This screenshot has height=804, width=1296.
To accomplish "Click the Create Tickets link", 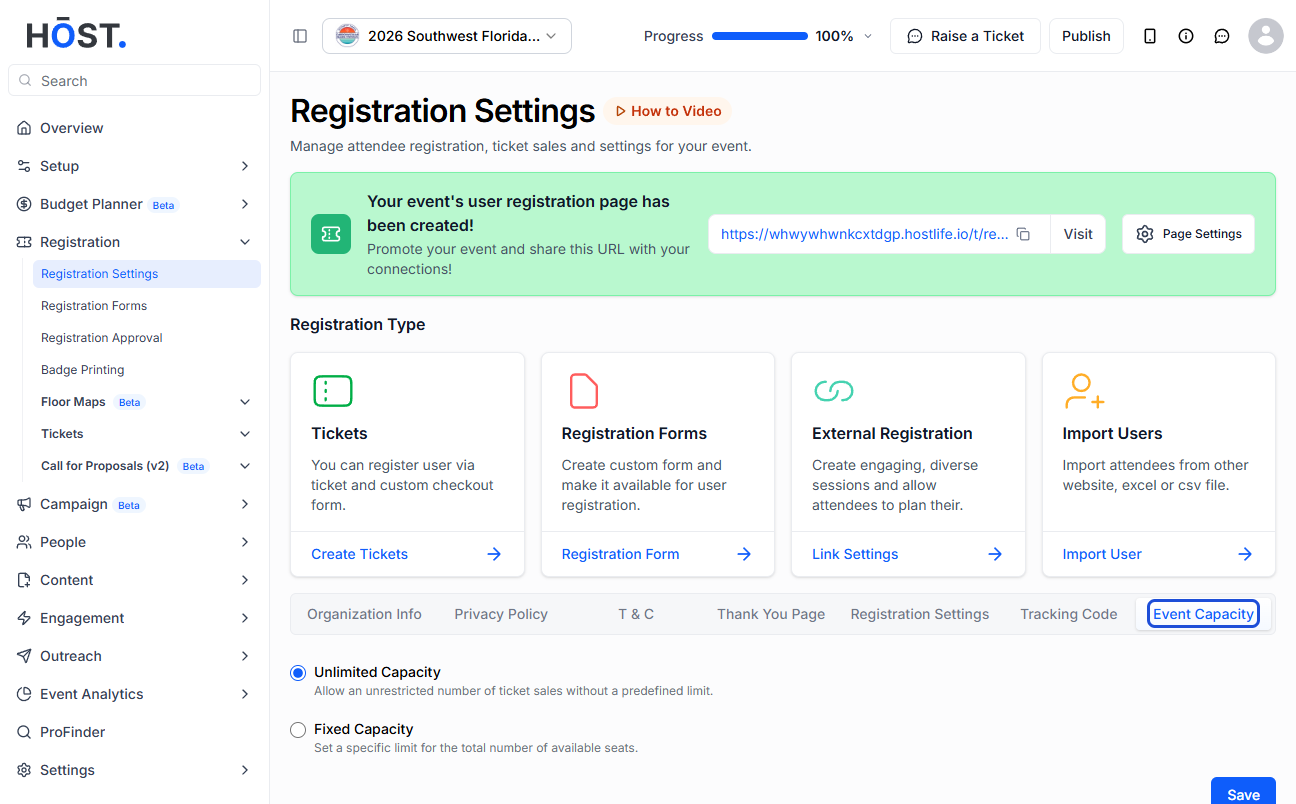I will pos(360,554).
